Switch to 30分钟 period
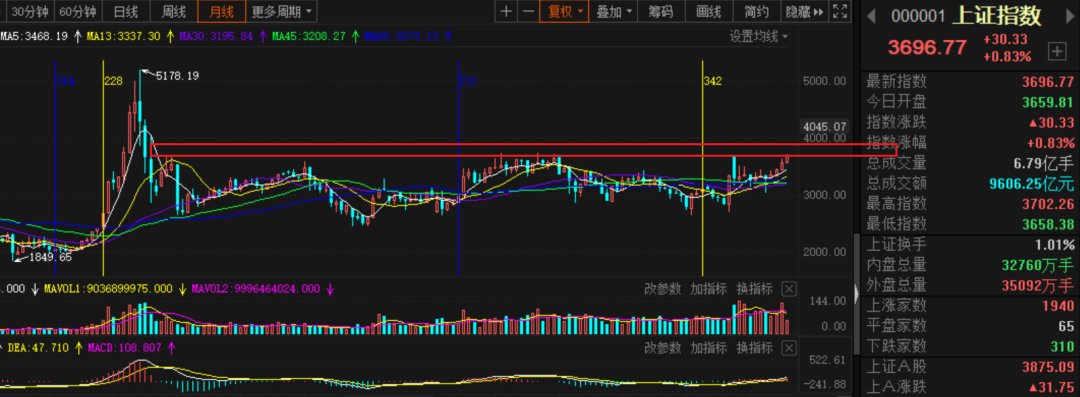The height and width of the screenshot is (397, 1080). pos(30,11)
